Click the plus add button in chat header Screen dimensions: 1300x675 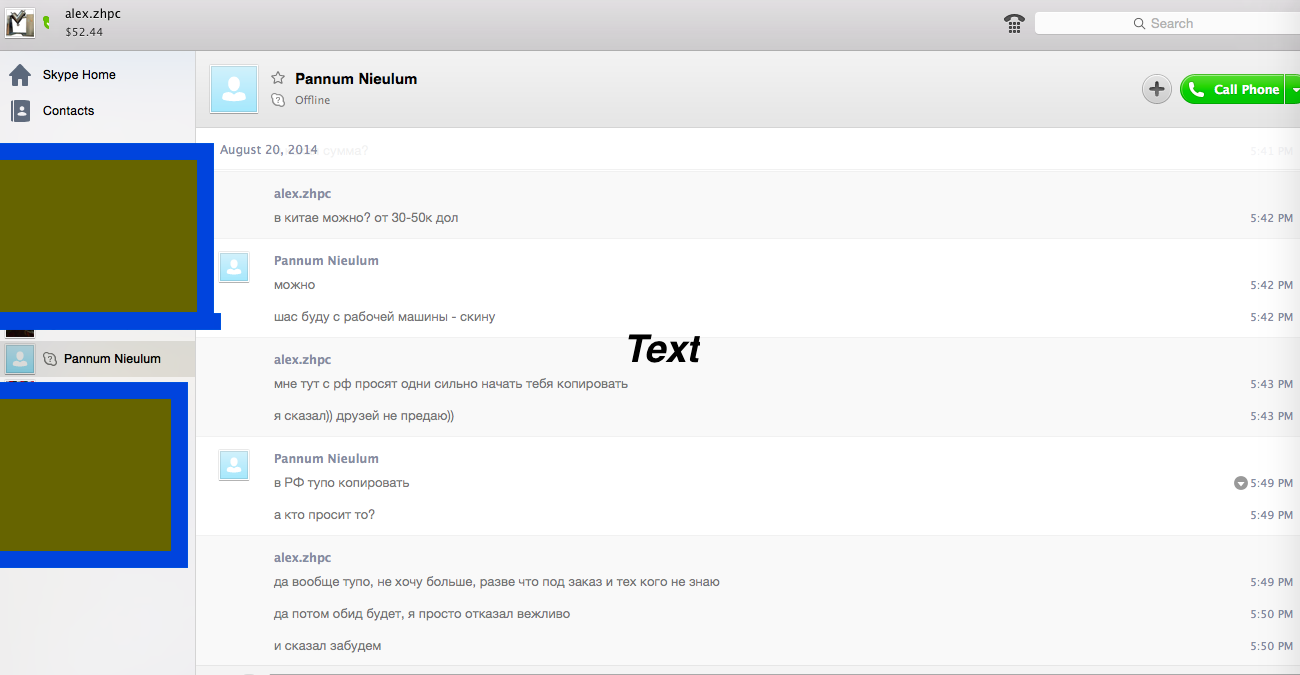coord(1156,89)
